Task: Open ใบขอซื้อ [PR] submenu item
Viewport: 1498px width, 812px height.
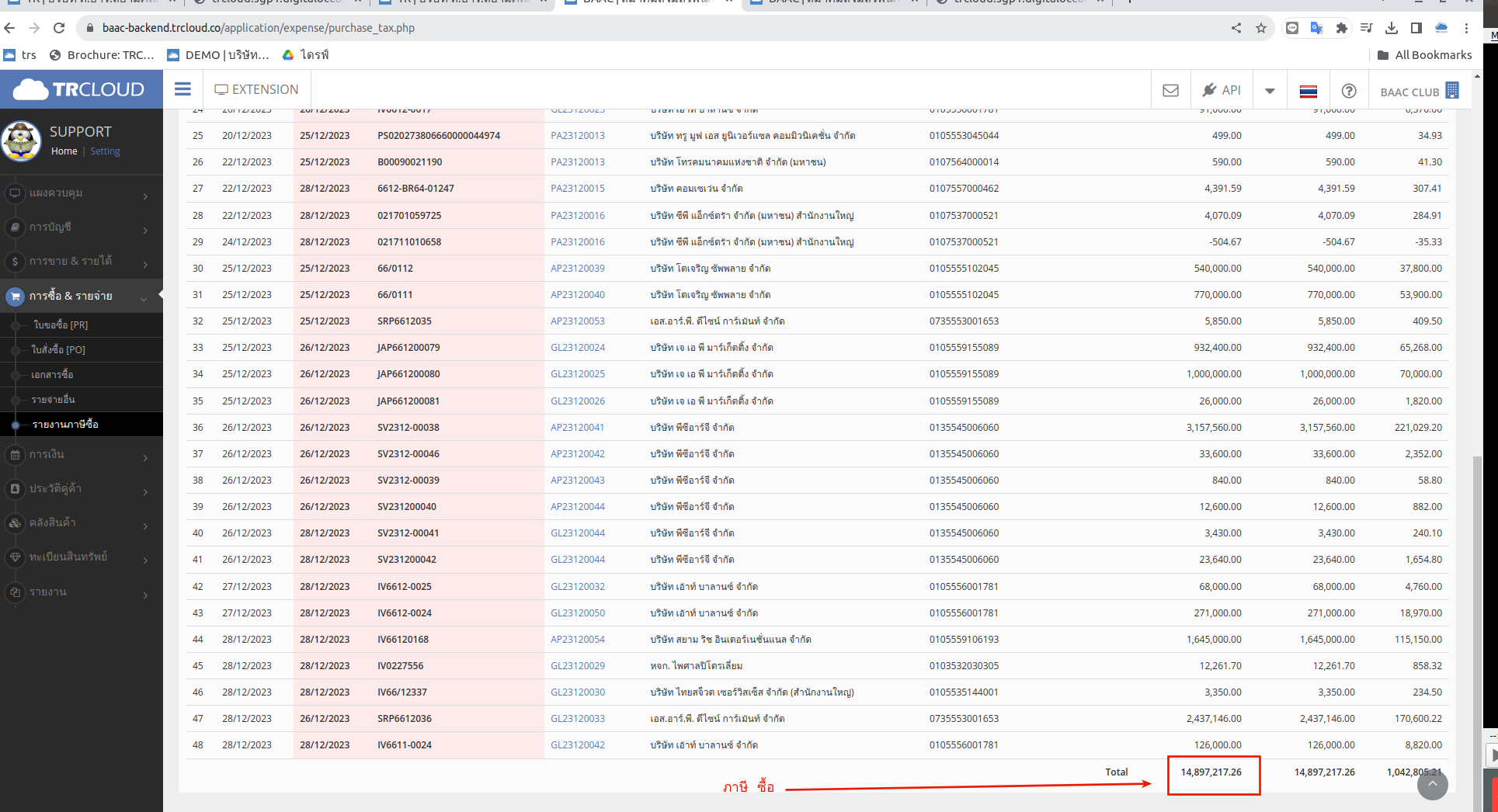Action: point(60,324)
